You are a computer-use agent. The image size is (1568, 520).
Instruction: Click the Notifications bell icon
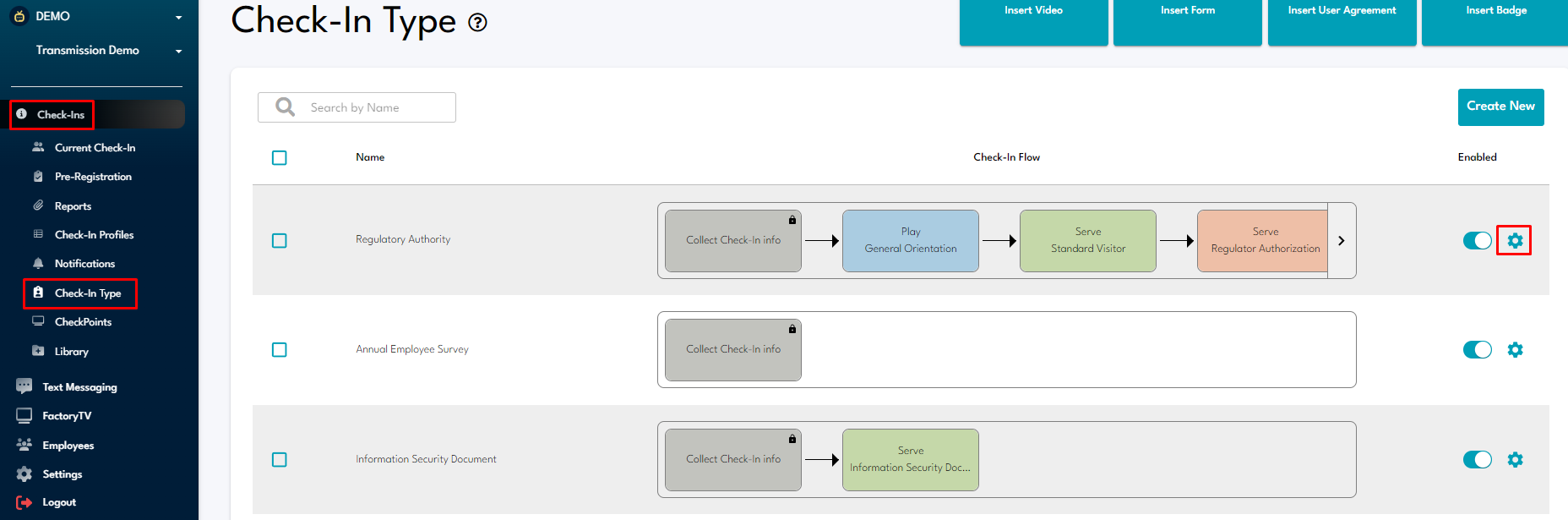[38, 263]
